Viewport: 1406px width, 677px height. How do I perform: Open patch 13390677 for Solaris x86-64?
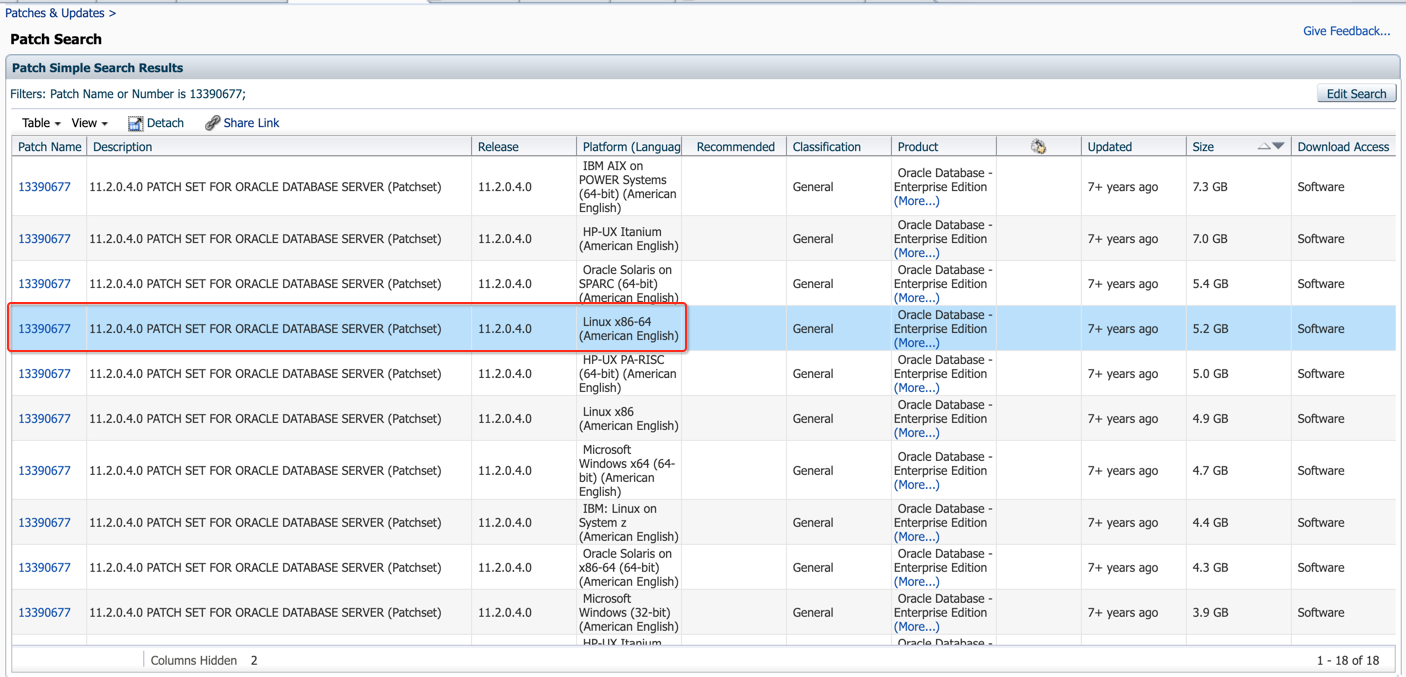coord(44,568)
